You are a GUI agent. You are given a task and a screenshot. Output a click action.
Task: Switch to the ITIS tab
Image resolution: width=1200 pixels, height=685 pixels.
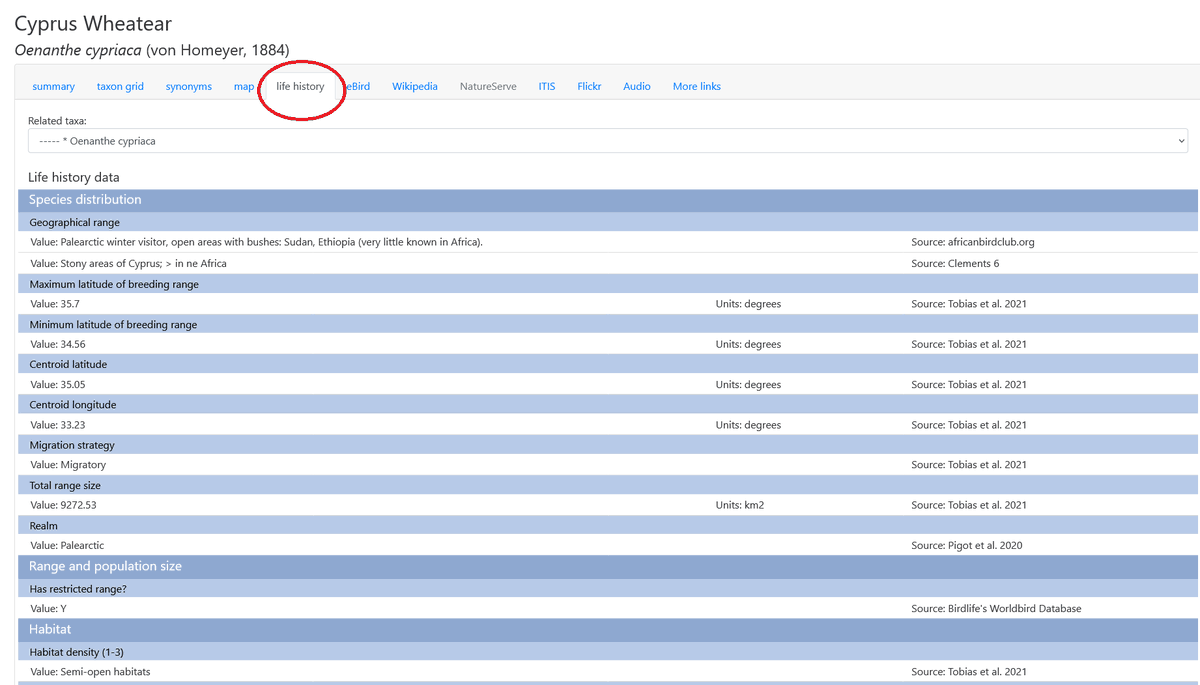coord(547,87)
